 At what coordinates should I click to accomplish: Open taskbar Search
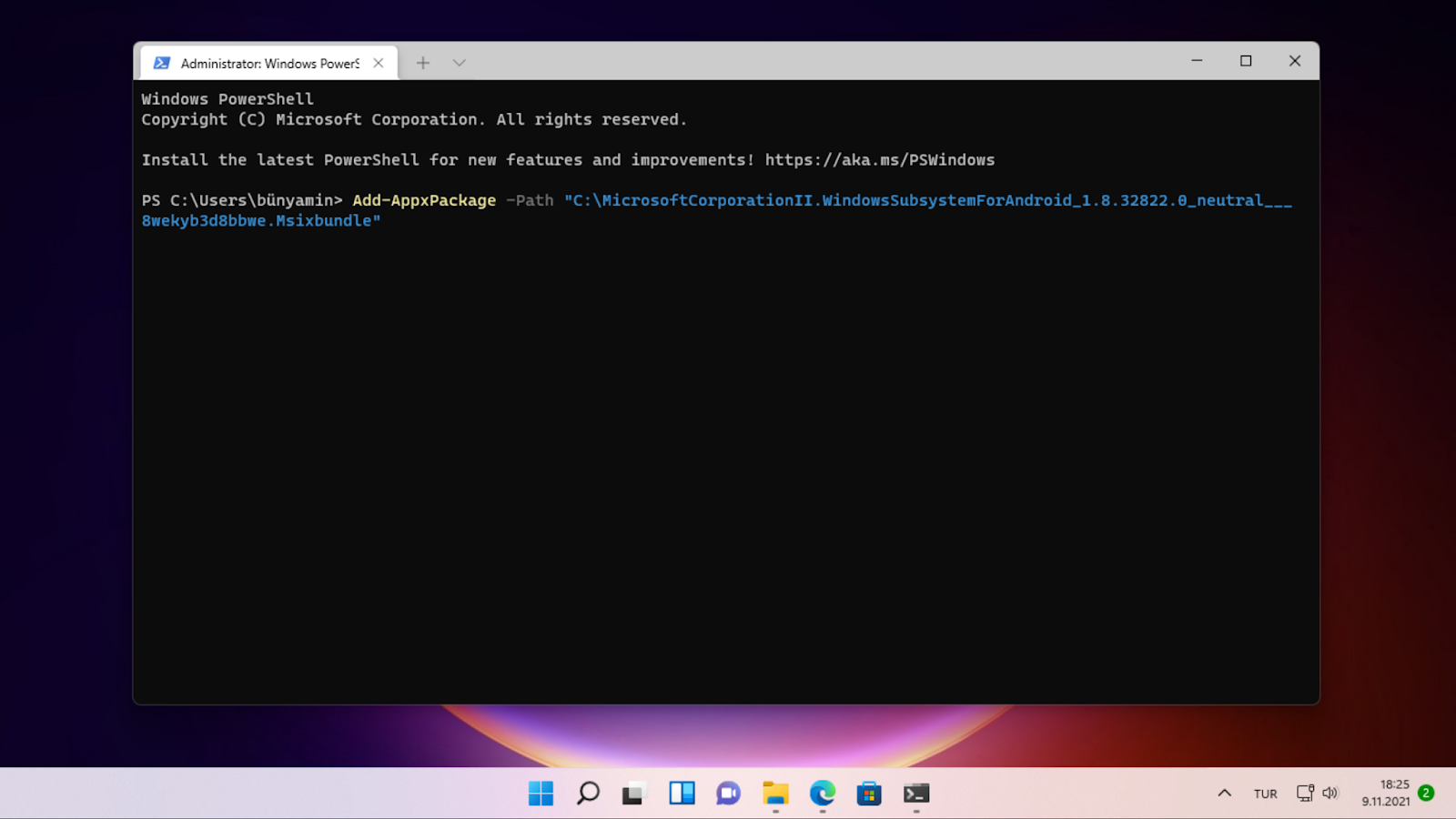[x=588, y=794]
